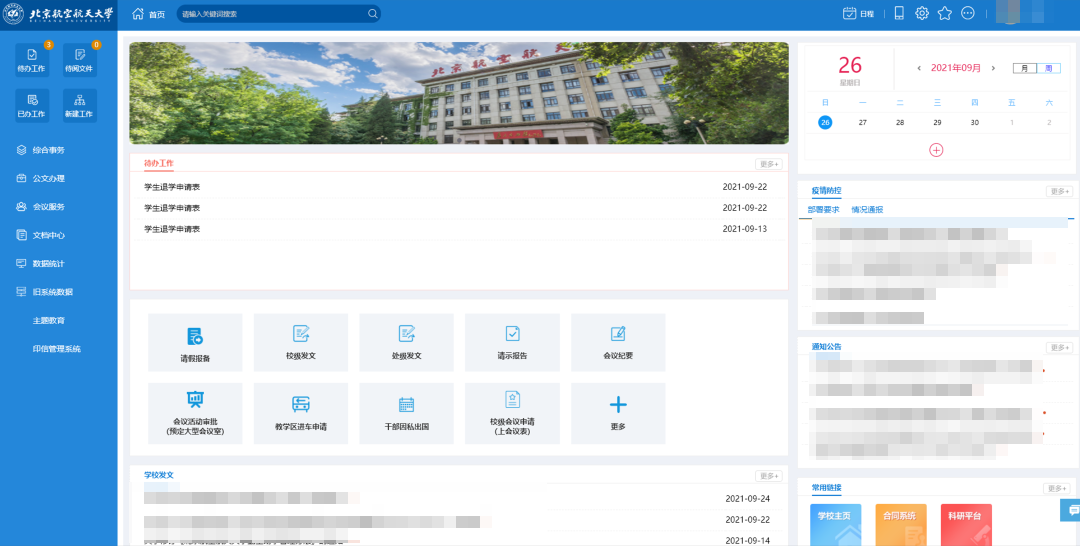Open 学校主页 quick link card
1080x546 pixels.
(x=835, y=525)
